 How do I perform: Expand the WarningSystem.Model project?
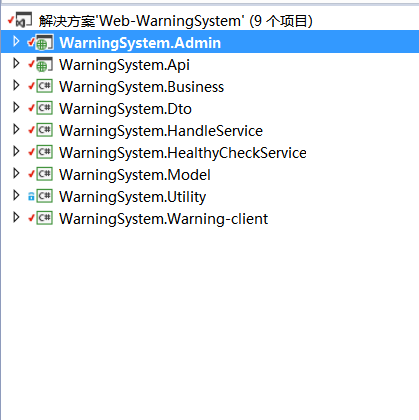click(x=16, y=173)
